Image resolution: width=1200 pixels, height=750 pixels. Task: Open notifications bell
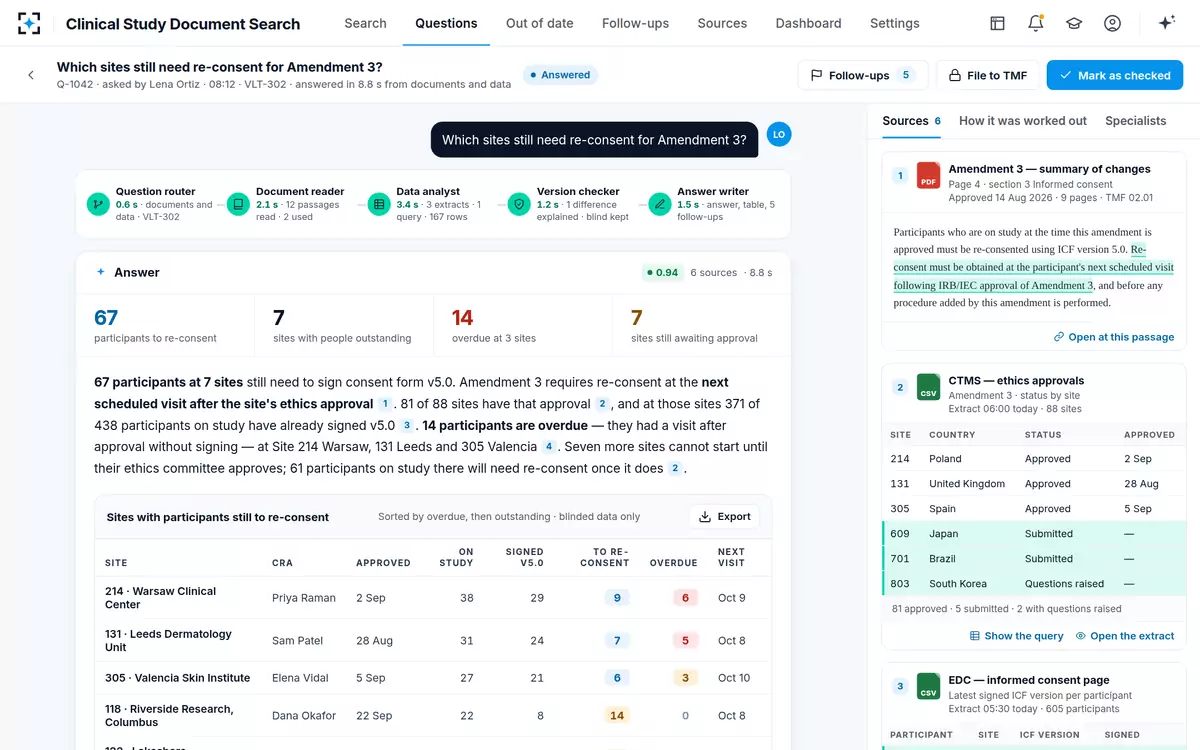click(x=1036, y=23)
